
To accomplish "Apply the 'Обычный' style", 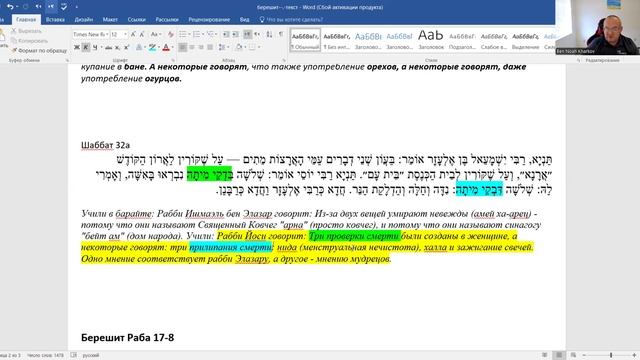I will [x=305, y=40].
